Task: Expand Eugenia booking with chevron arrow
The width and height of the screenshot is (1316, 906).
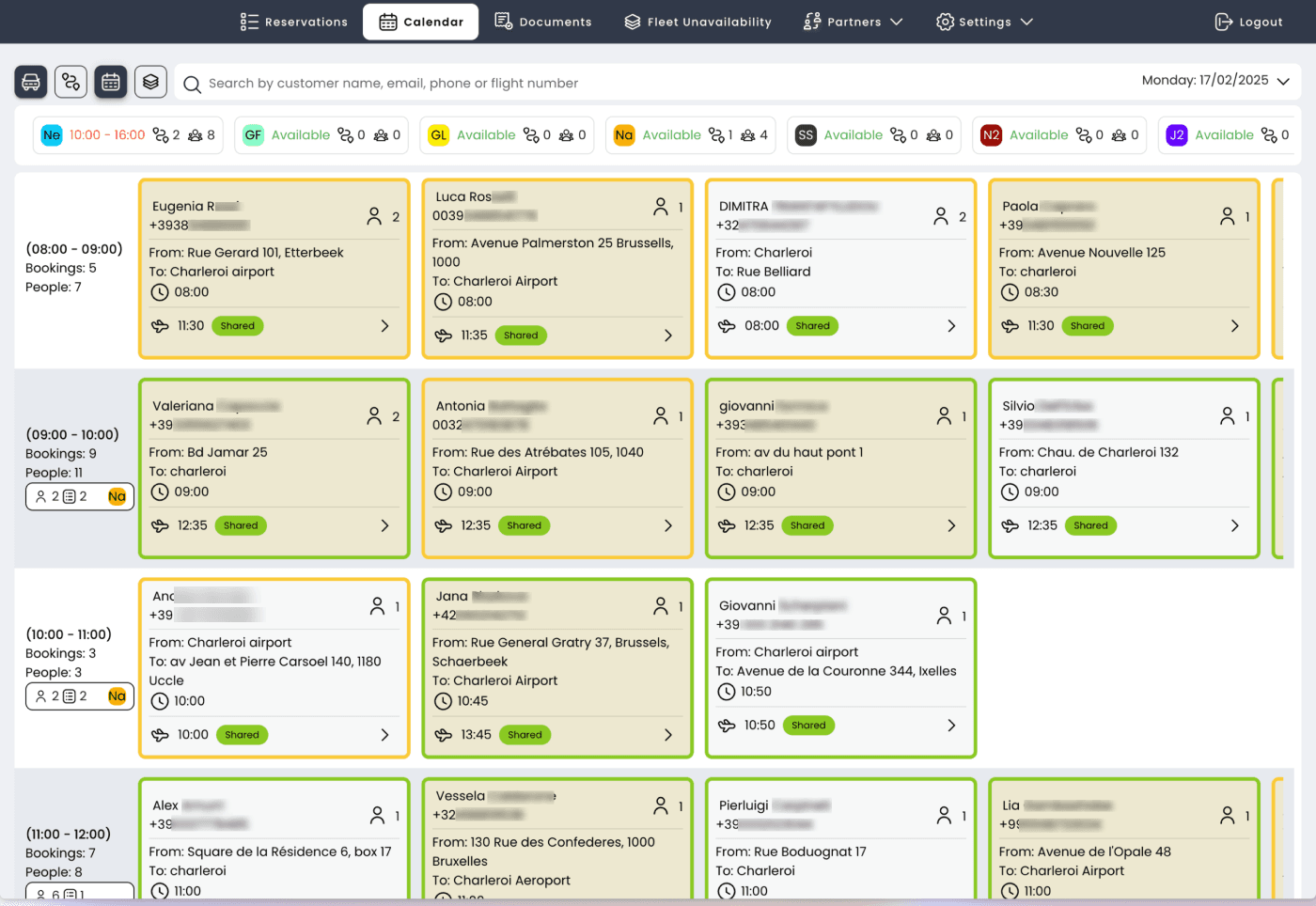Action: [384, 326]
